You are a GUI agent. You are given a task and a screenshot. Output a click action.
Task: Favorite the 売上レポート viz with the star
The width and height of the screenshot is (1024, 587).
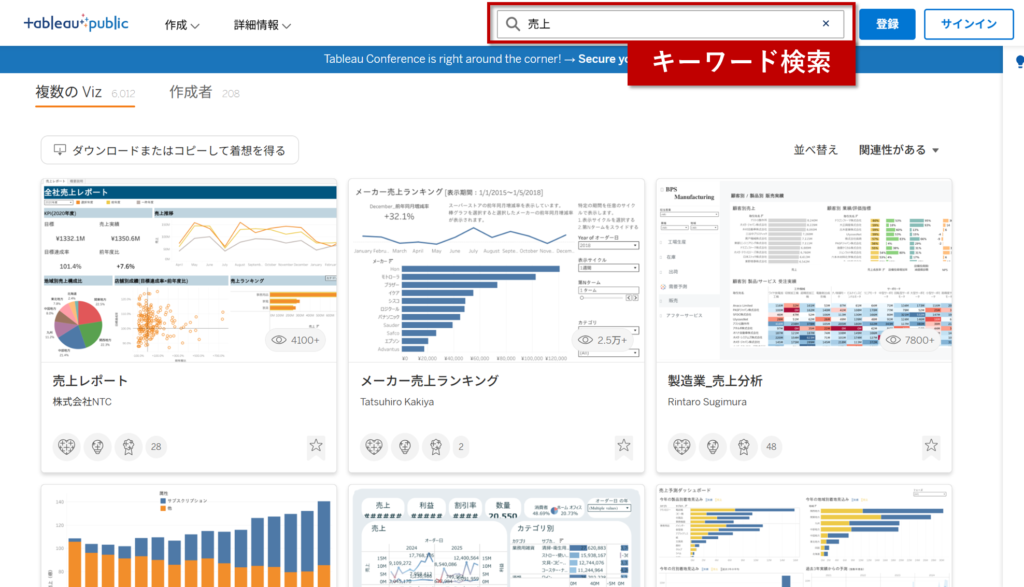[x=316, y=446]
